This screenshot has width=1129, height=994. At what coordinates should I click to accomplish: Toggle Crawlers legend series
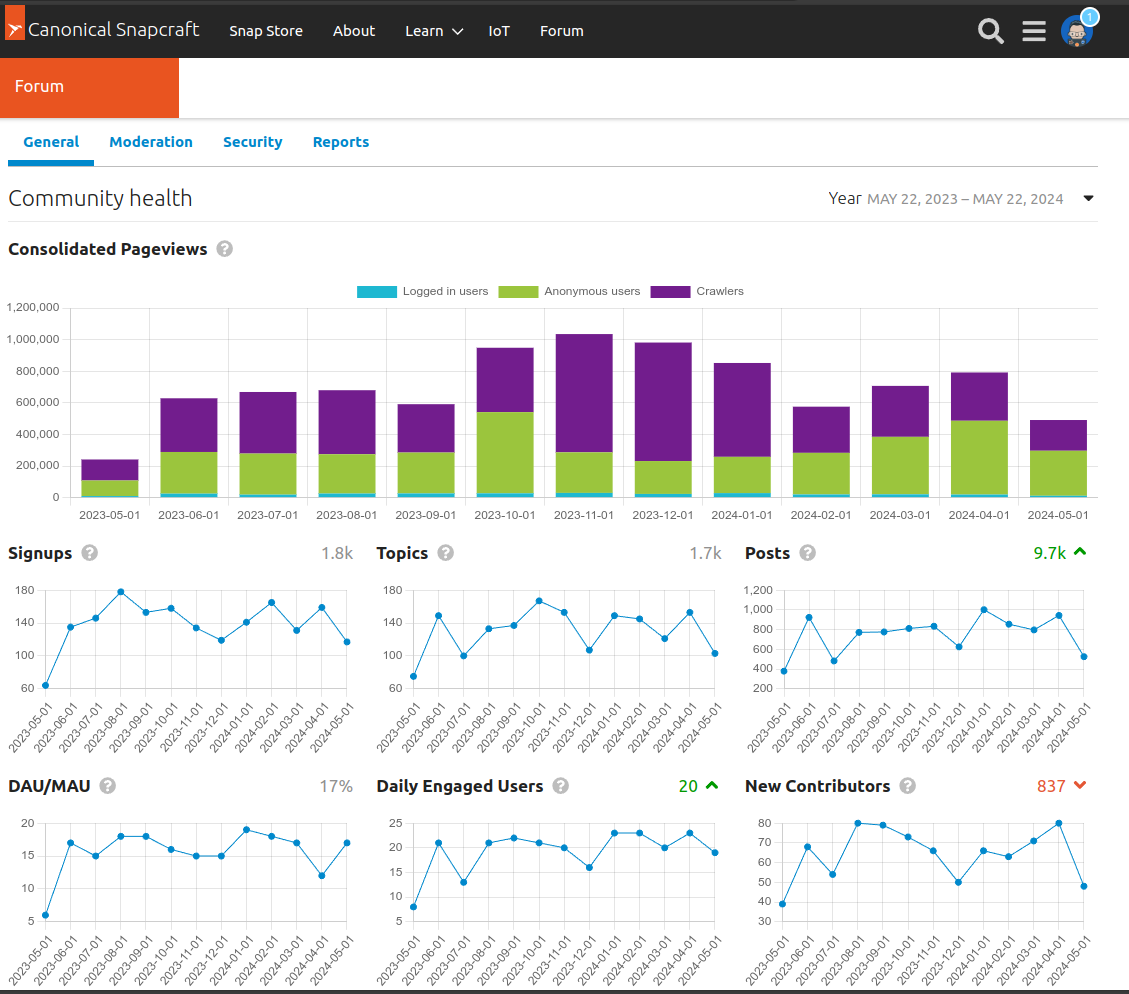coord(697,292)
